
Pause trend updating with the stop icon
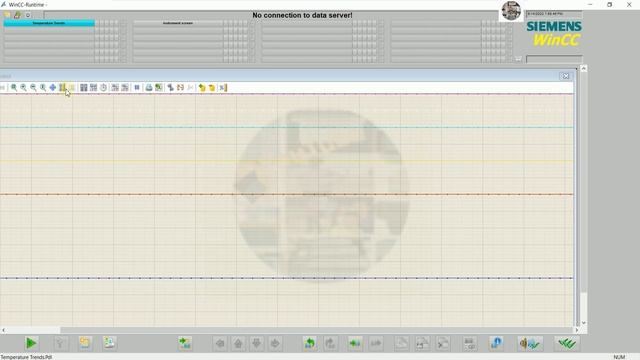click(x=137, y=87)
